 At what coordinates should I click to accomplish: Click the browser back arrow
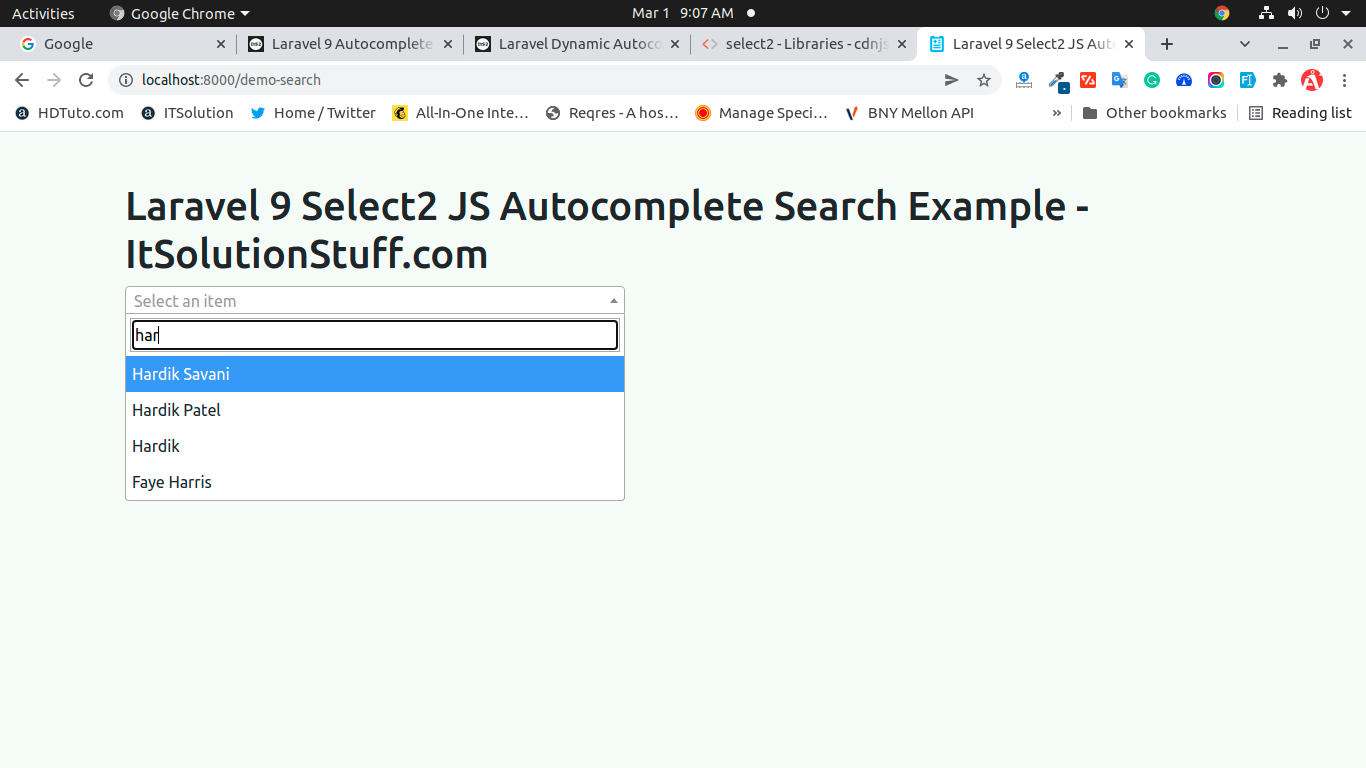coord(22,80)
